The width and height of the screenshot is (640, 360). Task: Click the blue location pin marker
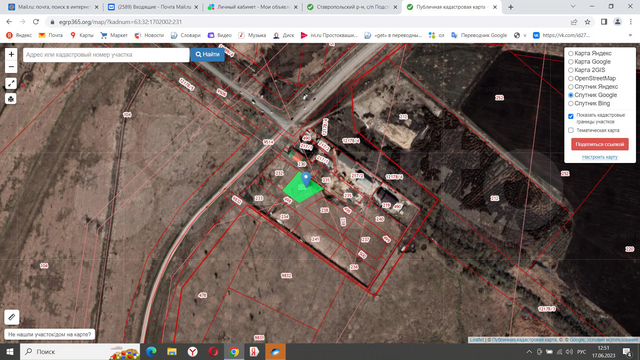coord(306,179)
